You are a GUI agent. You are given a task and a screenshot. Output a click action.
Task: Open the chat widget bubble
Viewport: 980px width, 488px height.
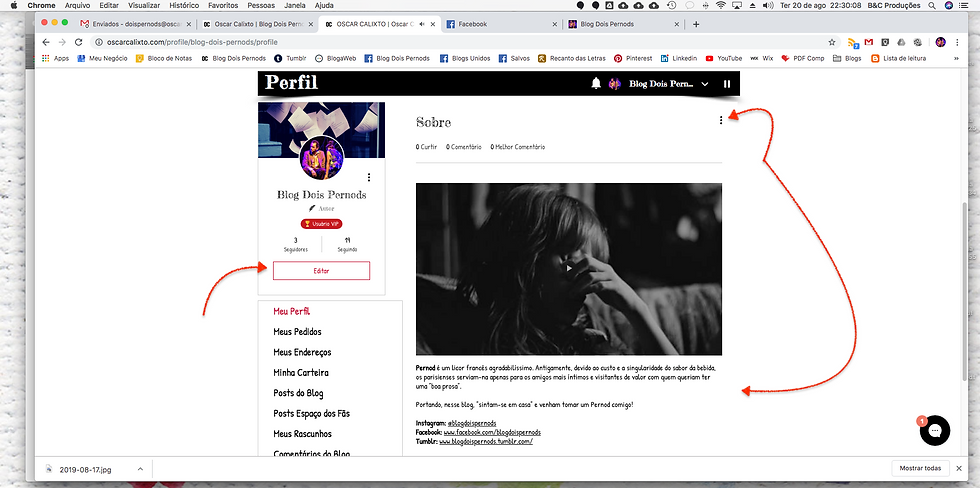click(934, 431)
